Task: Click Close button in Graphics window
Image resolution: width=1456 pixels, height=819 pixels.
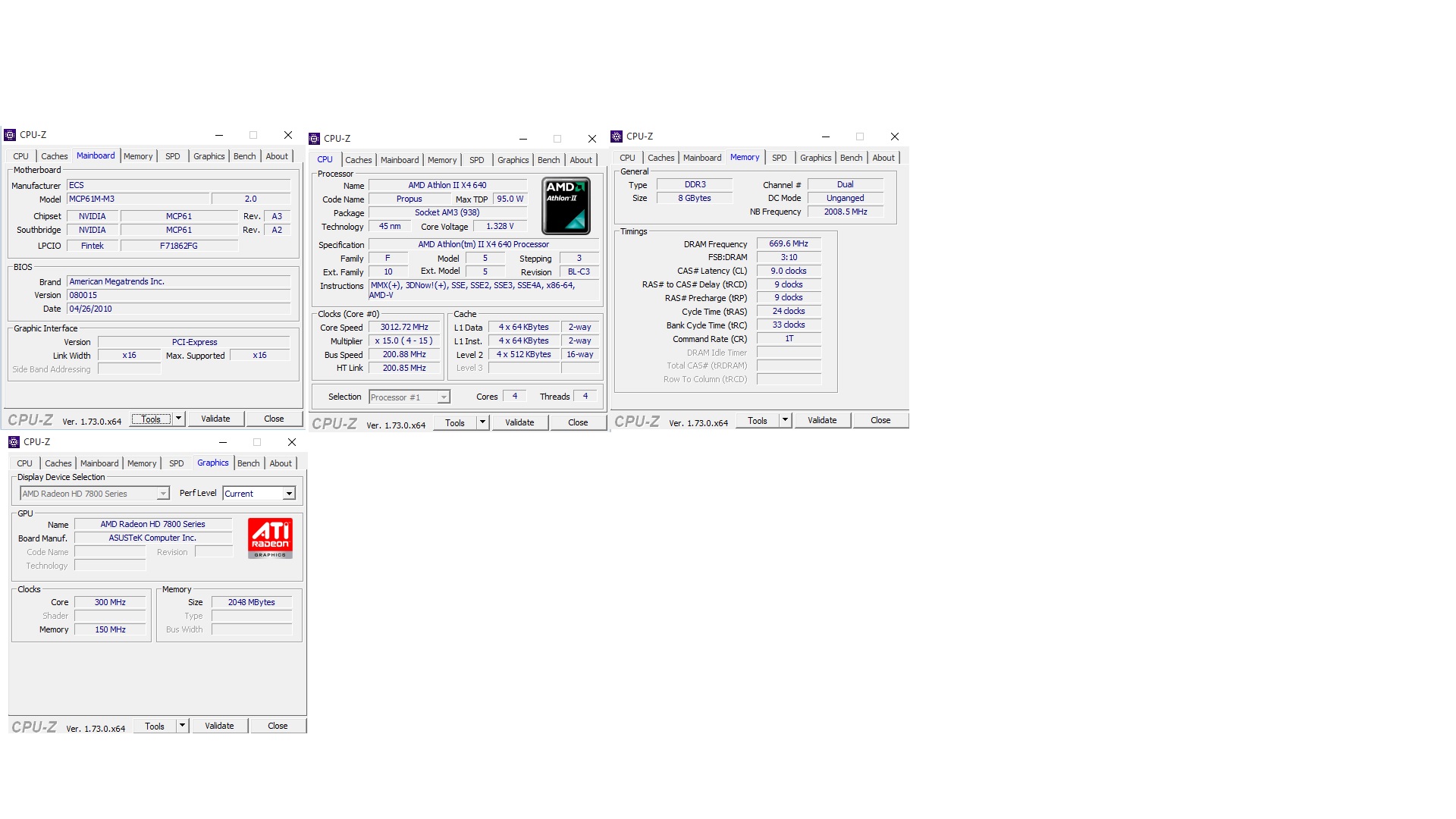Action: 278,726
